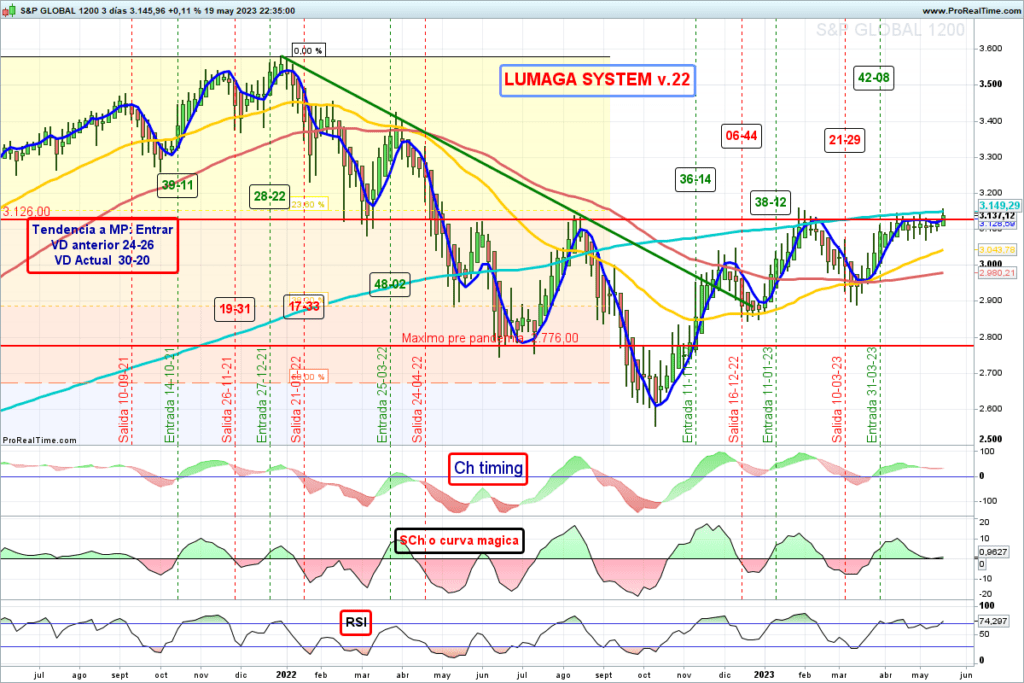Select the 3.126,00 resistance level label
1024x683 pixels.
pos(26,212)
